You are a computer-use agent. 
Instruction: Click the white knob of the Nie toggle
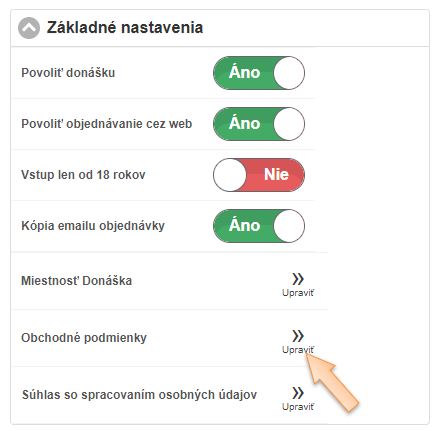pos(230,175)
